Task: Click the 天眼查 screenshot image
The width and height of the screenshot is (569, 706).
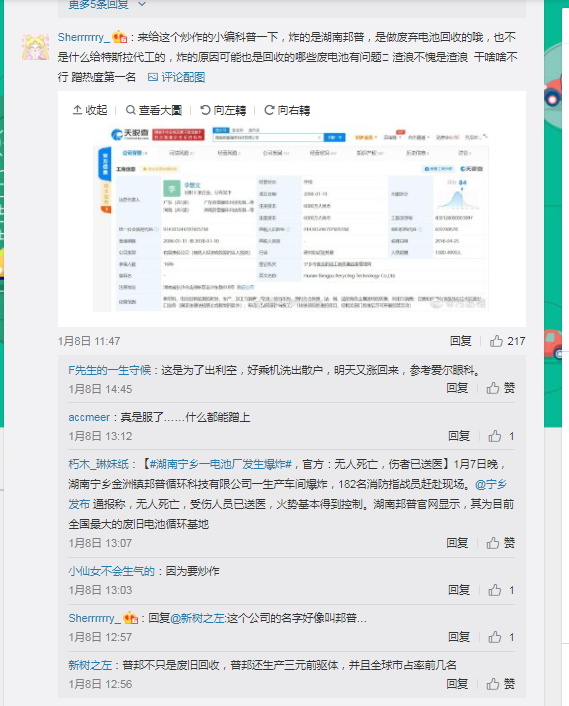Action: coord(292,217)
